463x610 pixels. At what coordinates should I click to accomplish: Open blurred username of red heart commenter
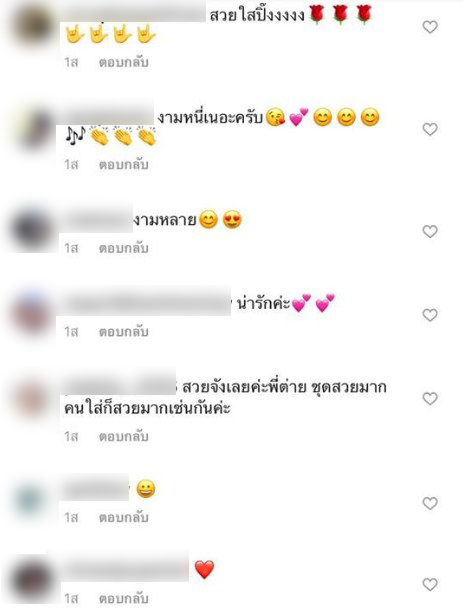tap(126, 569)
